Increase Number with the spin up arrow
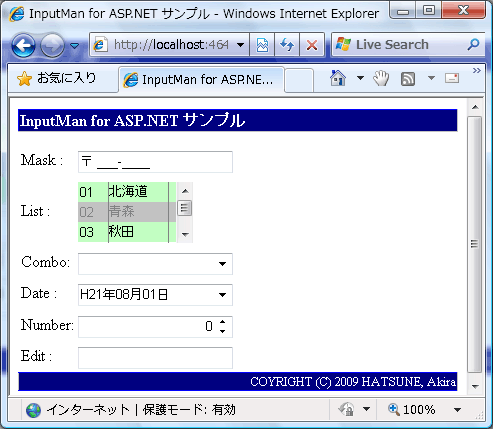This screenshot has height=429, width=493. point(222,322)
